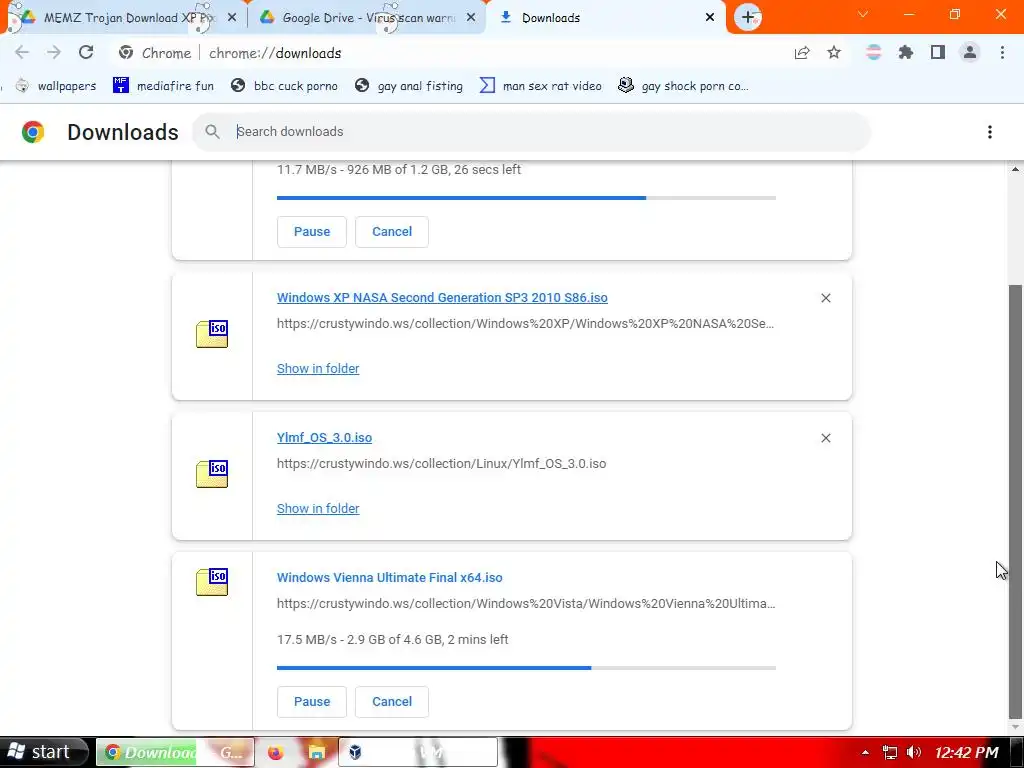Close the Google Drive tab
1024x768 pixels.
(471, 18)
